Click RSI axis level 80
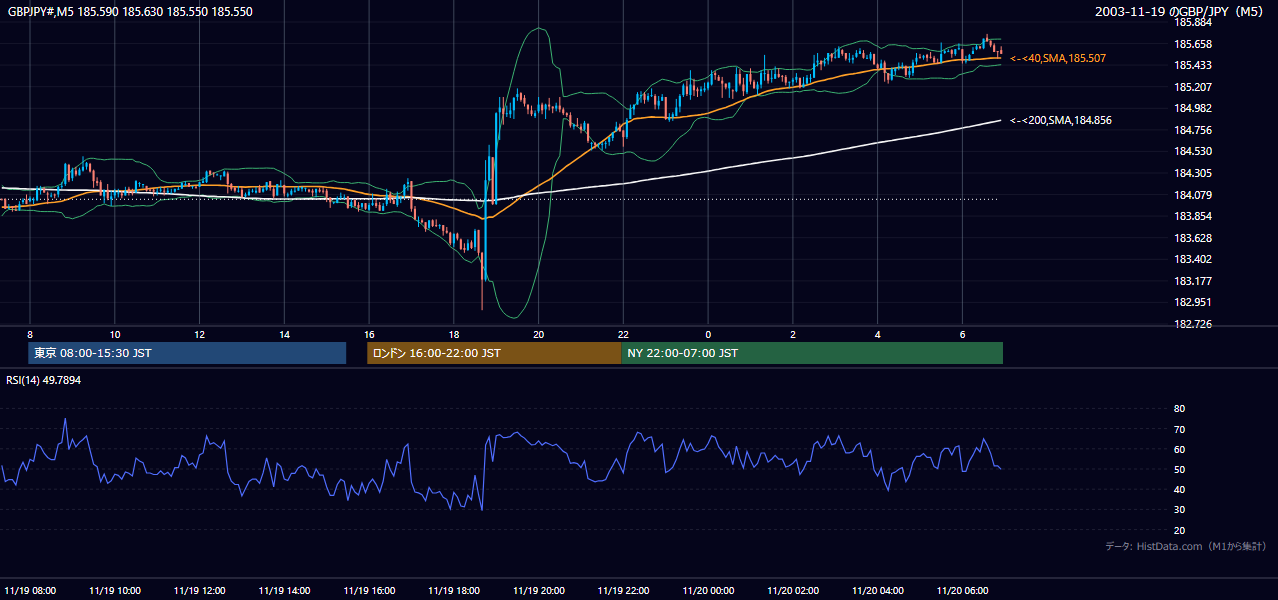The height and width of the screenshot is (600, 1278). pyautogui.click(x=1179, y=409)
